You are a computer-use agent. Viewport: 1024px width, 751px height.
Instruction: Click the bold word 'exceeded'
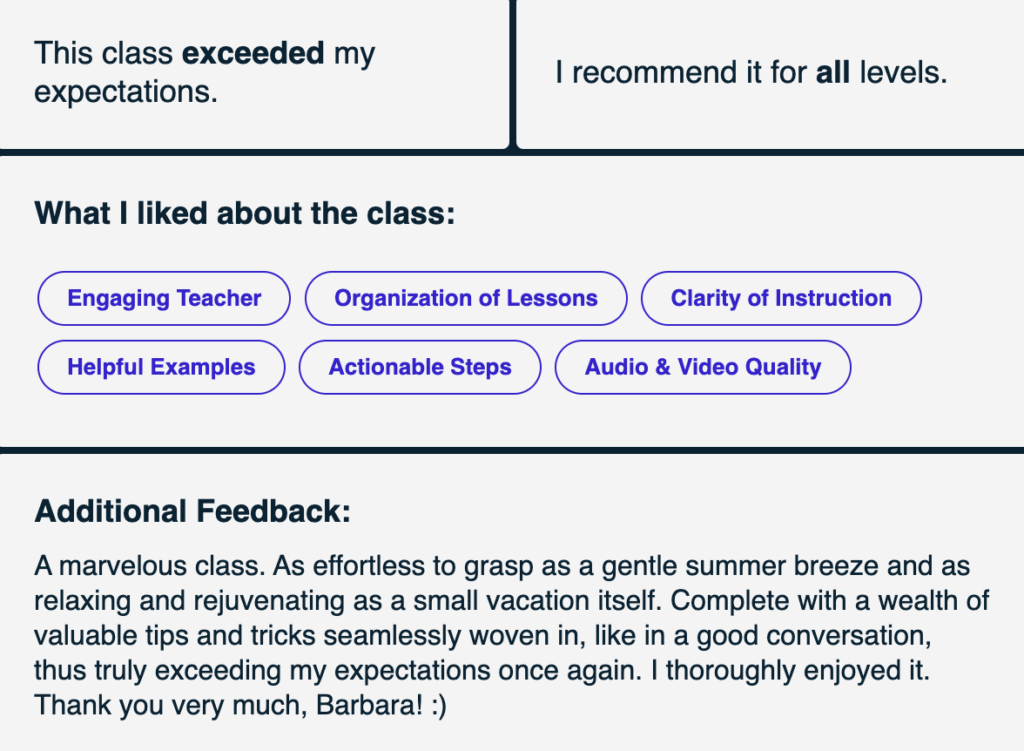point(253,53)
